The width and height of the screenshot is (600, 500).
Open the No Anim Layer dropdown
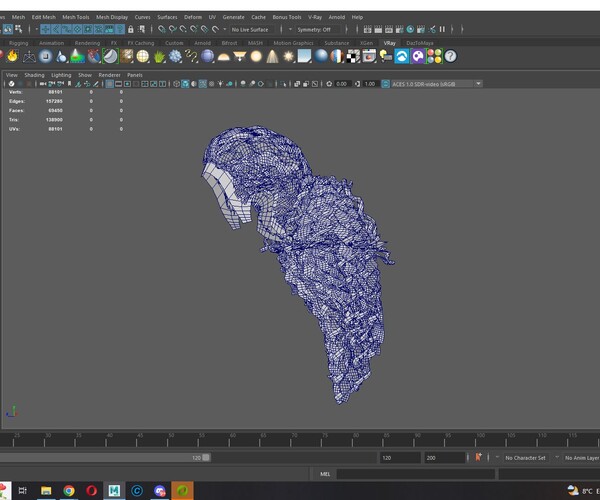[x=582, y=458]
